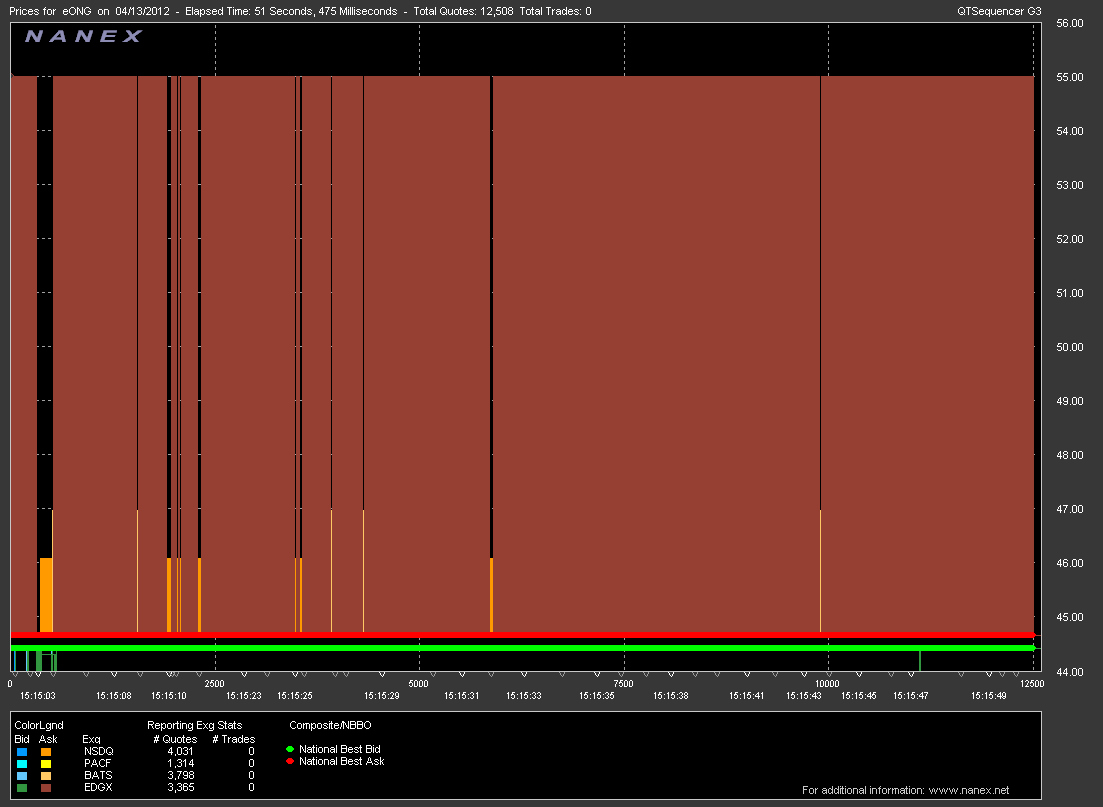The height and width of the screenshot is (807, 1103).
Task: Click the EDGX exchange label
Action: pyautogui.click(x=98, y=787)
